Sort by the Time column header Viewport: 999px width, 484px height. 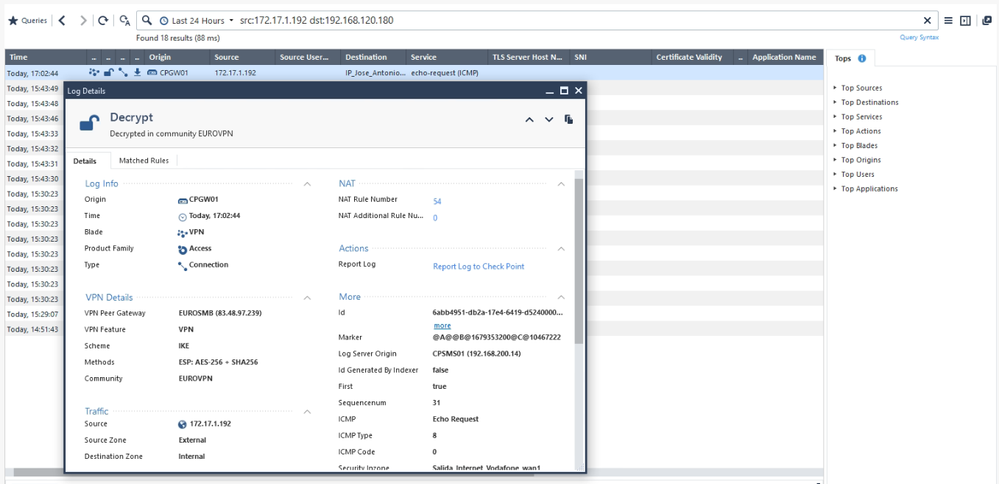click(46, 57)
